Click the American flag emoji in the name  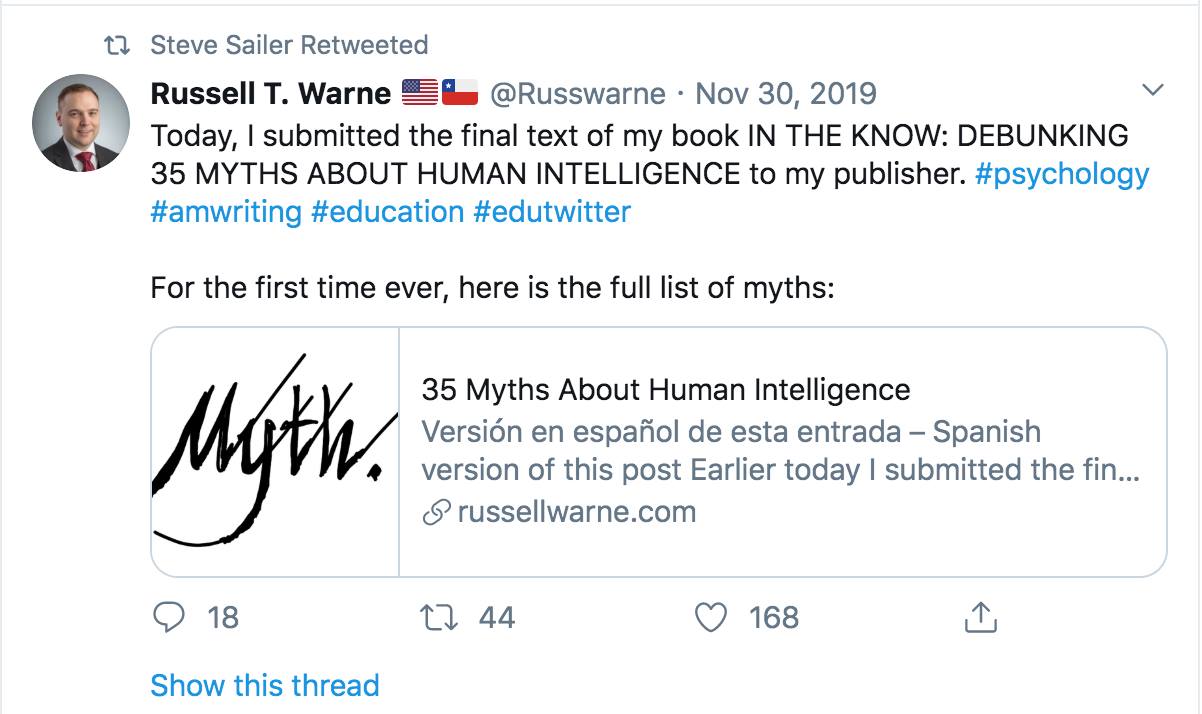[421, 91]
